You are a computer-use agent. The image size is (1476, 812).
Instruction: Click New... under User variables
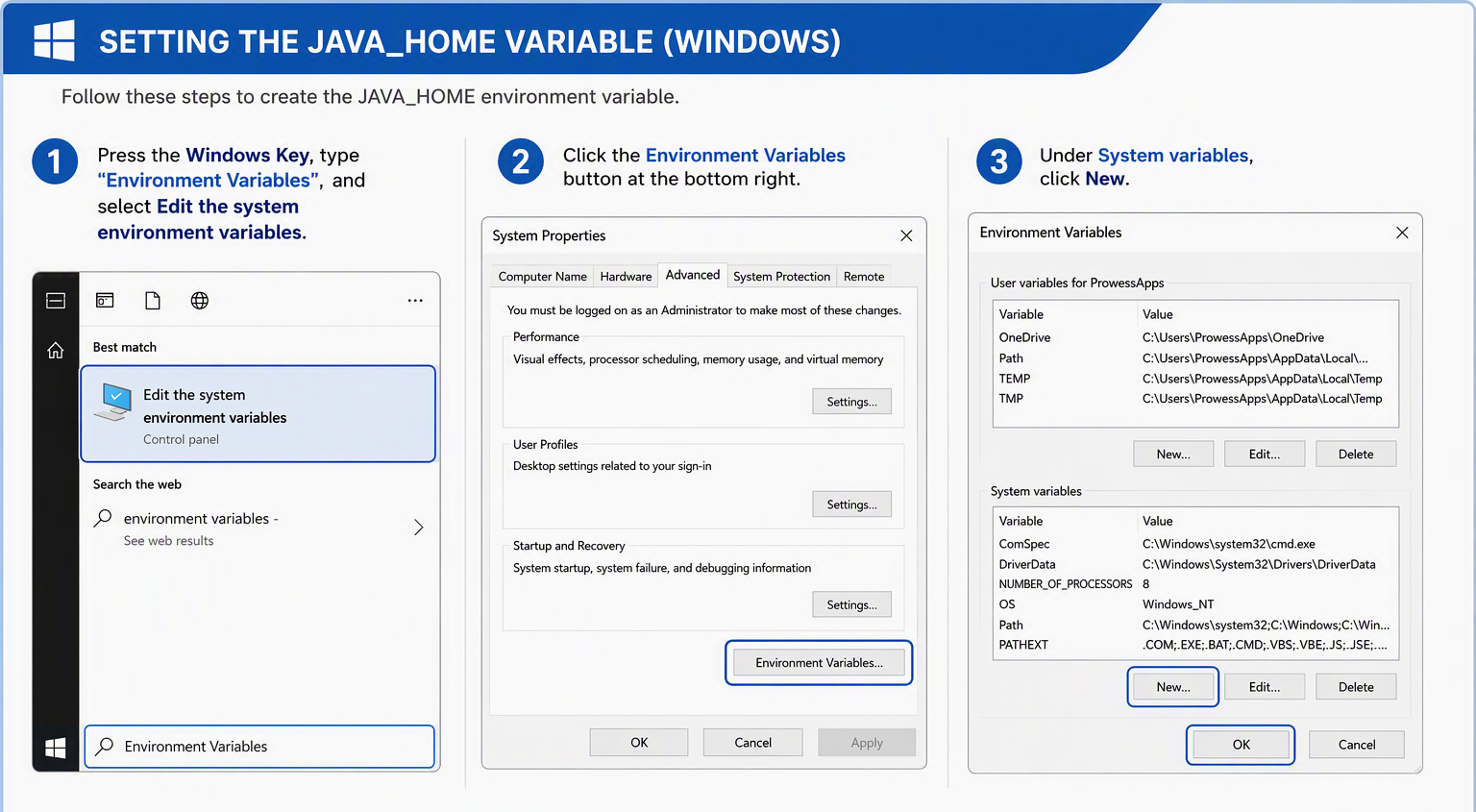pos(1173,455)
